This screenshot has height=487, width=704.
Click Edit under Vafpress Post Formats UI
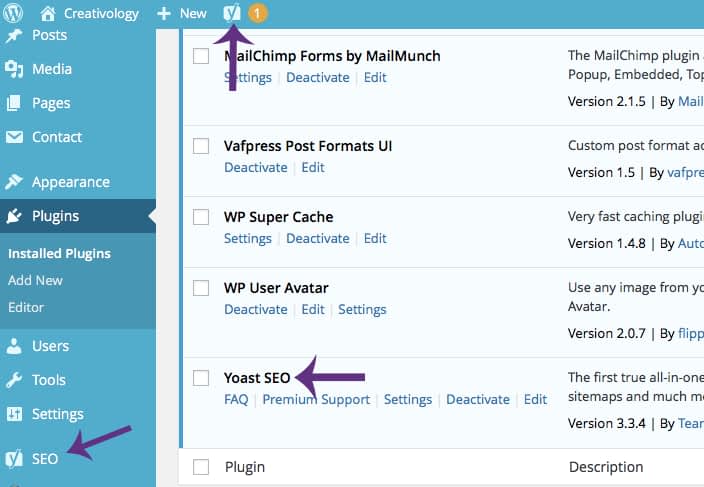coord(313,167)
